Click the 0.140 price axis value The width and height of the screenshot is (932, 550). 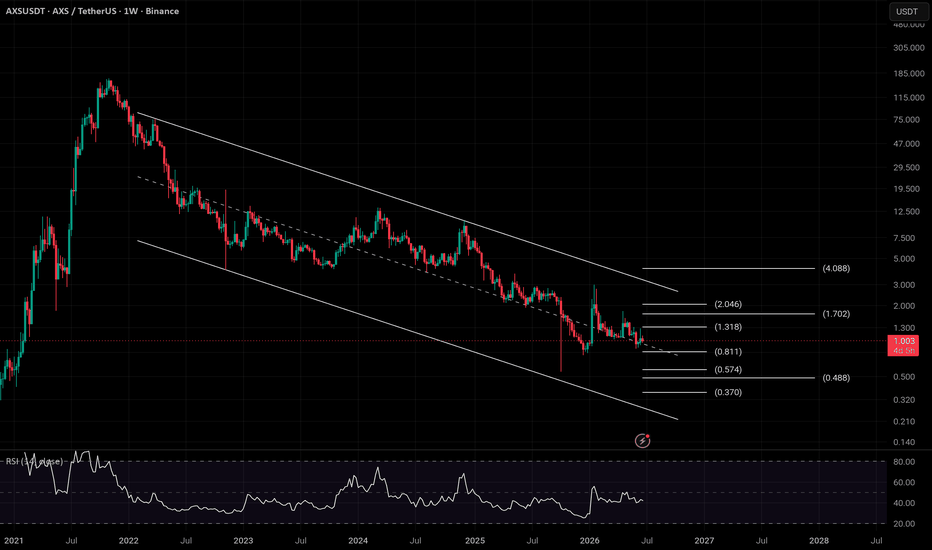(x=904, y=442)
